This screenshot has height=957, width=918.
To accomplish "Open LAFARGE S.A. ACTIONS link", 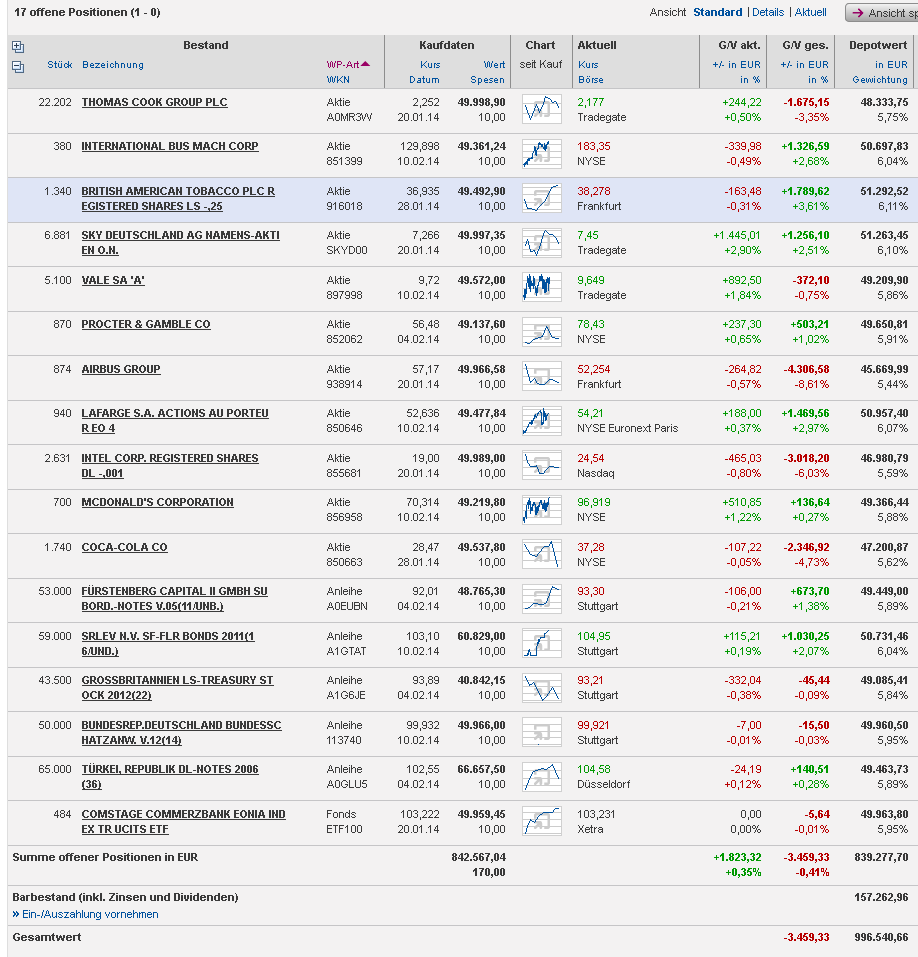I will [175, 421].
